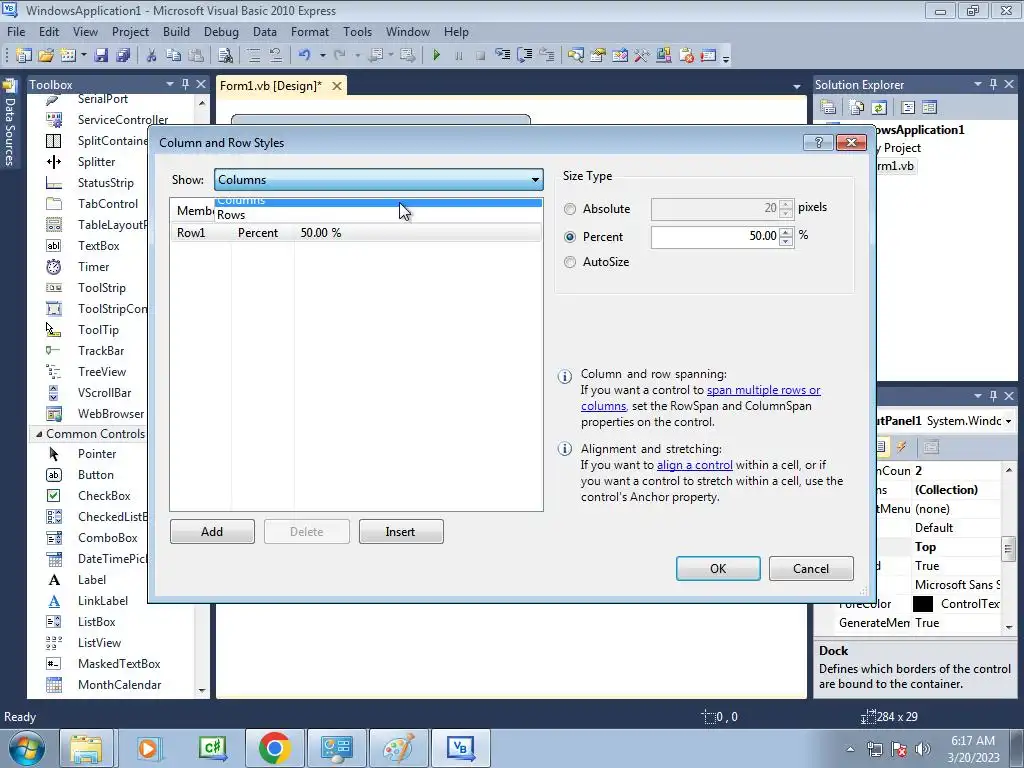Click the Paste toolbar icon
Image resolution: width=1024 pixels, height=768 pixels.
click(x=195, y=56)
